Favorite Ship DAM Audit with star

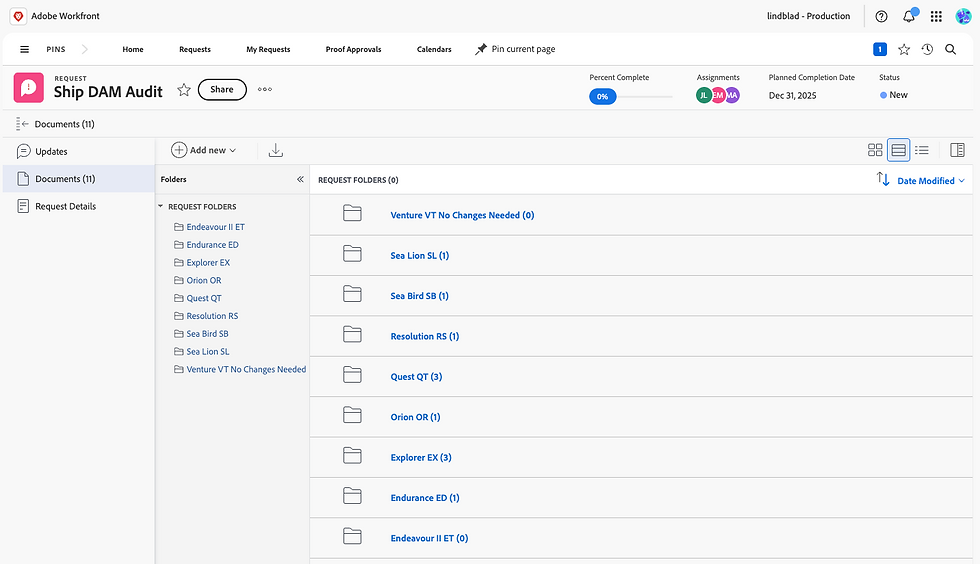click(184, 90)
